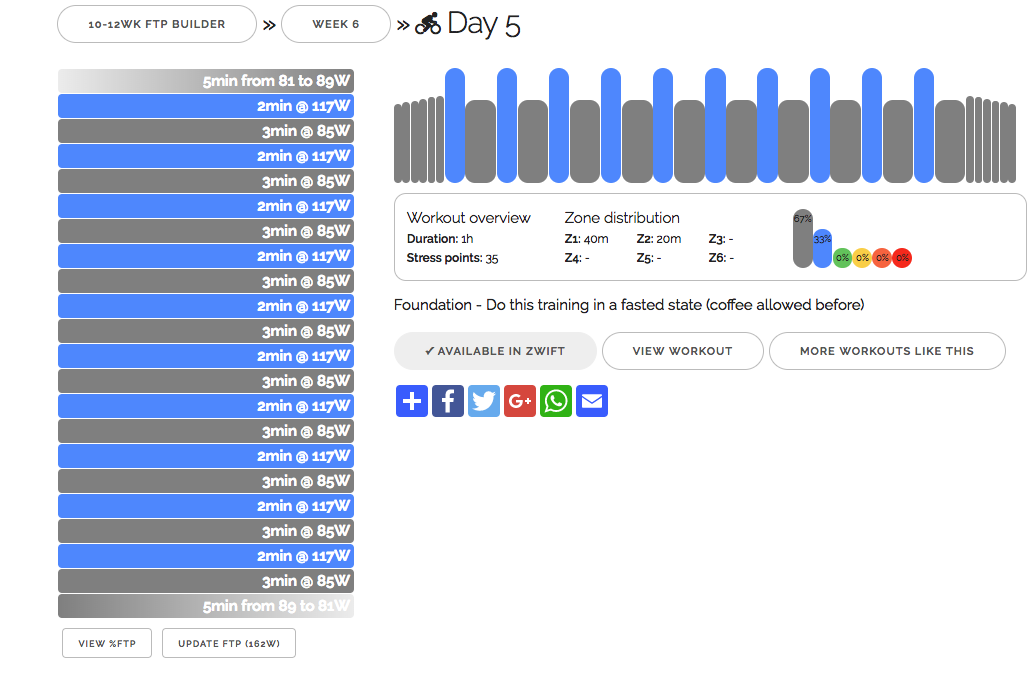This screenshot has width=1033, height=676.
Task: Click the cyclist icon beside Day 5
Action: (x=428, y=24)
